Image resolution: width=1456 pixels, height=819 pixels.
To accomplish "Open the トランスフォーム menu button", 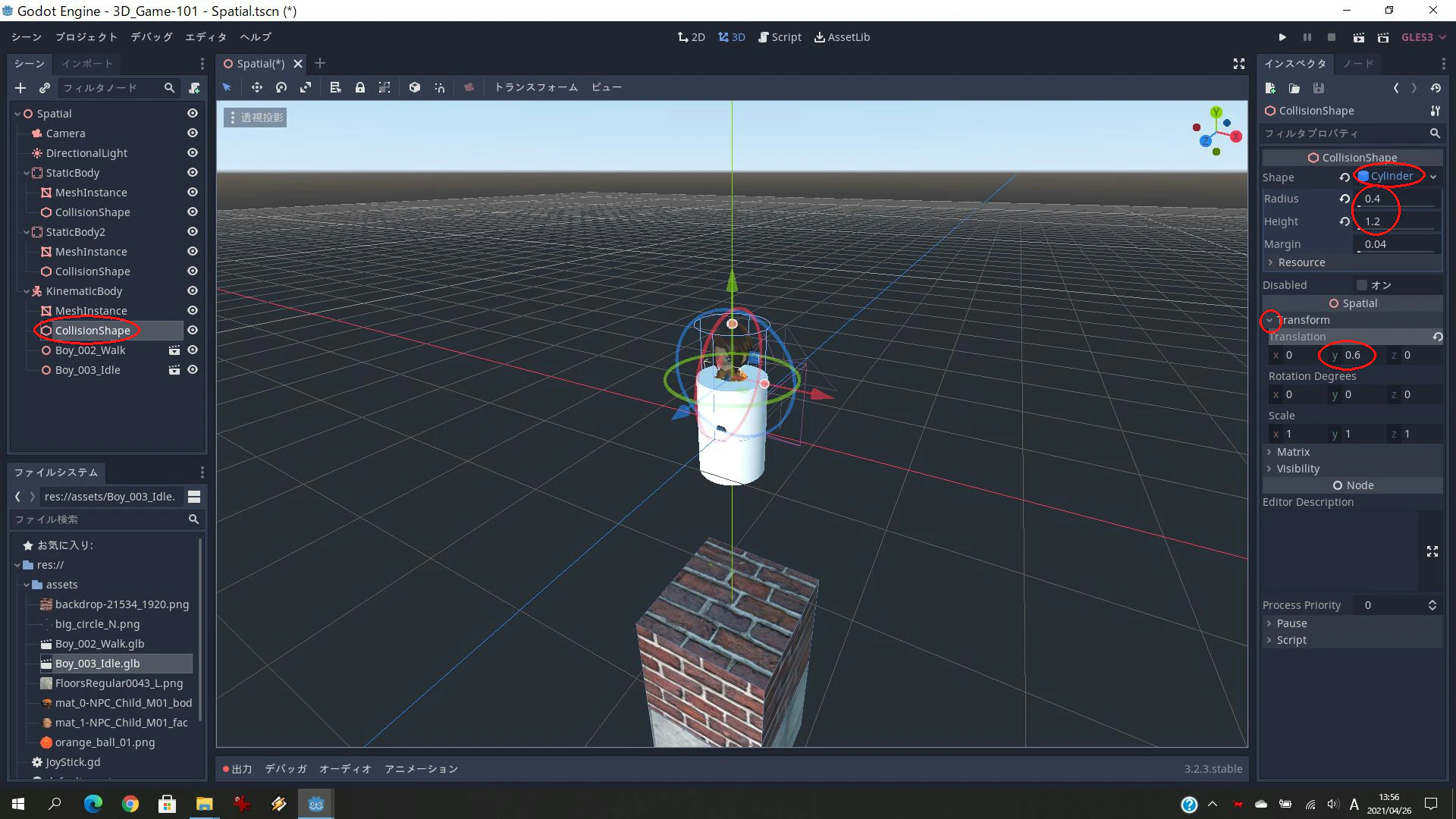I will [x=536, y=87].
